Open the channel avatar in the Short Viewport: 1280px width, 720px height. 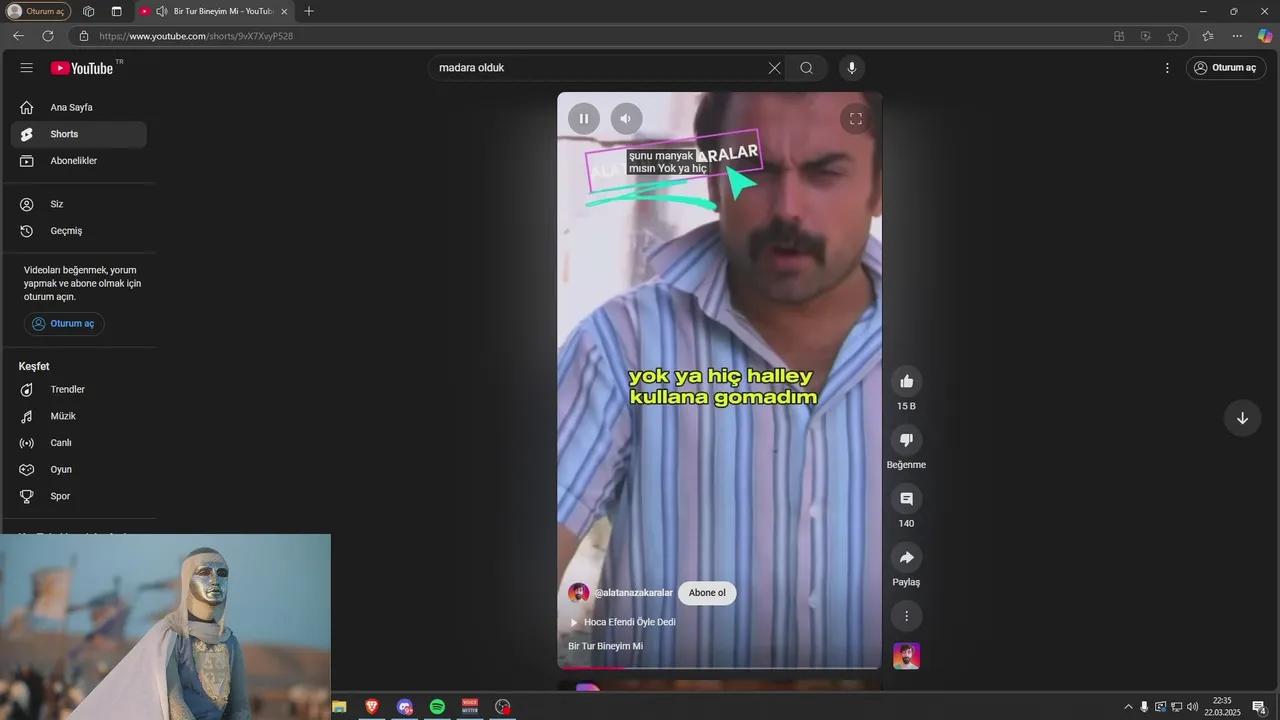click(x=578, y=593)
